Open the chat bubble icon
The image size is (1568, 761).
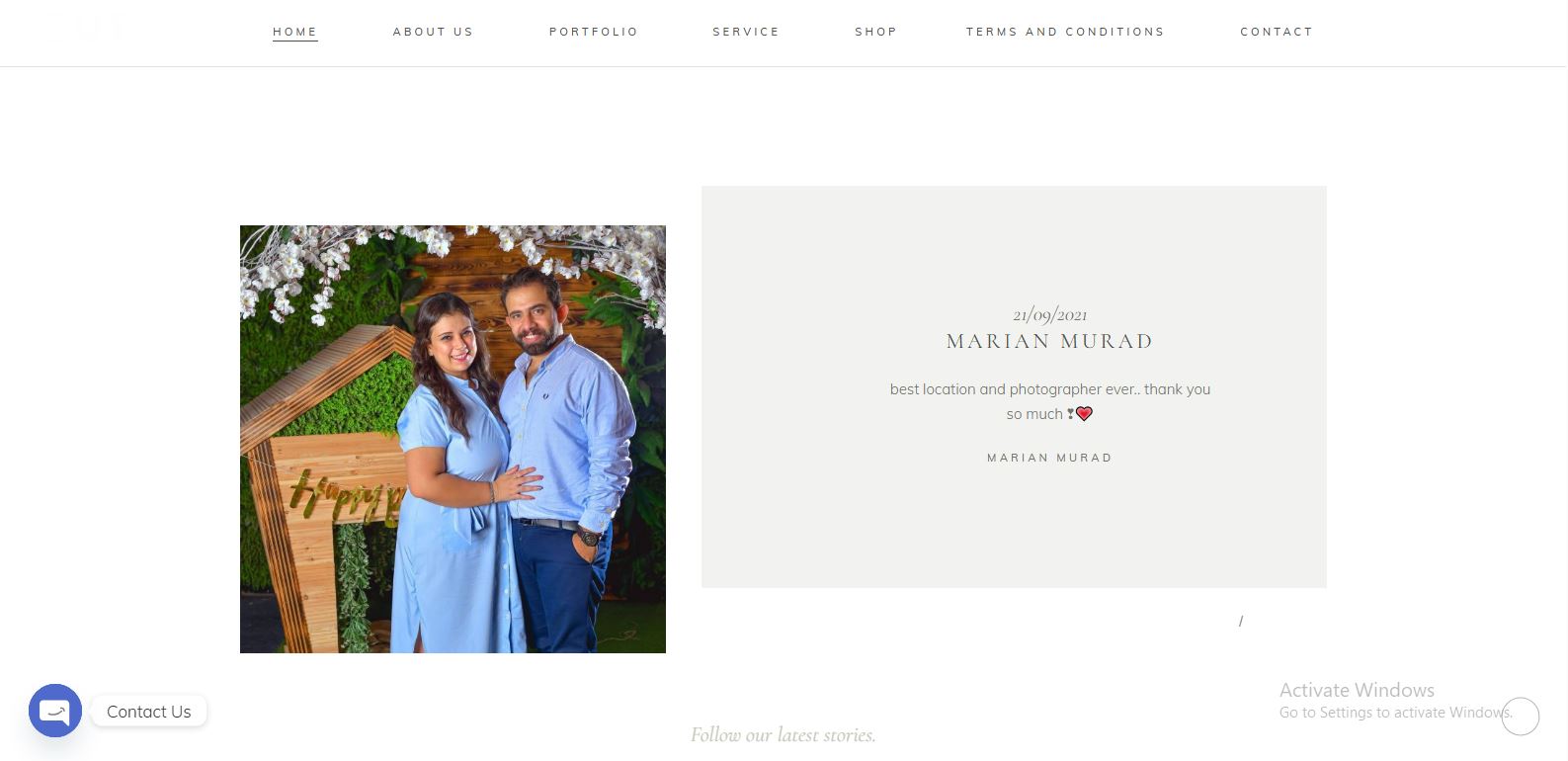(x=55, y=711)
